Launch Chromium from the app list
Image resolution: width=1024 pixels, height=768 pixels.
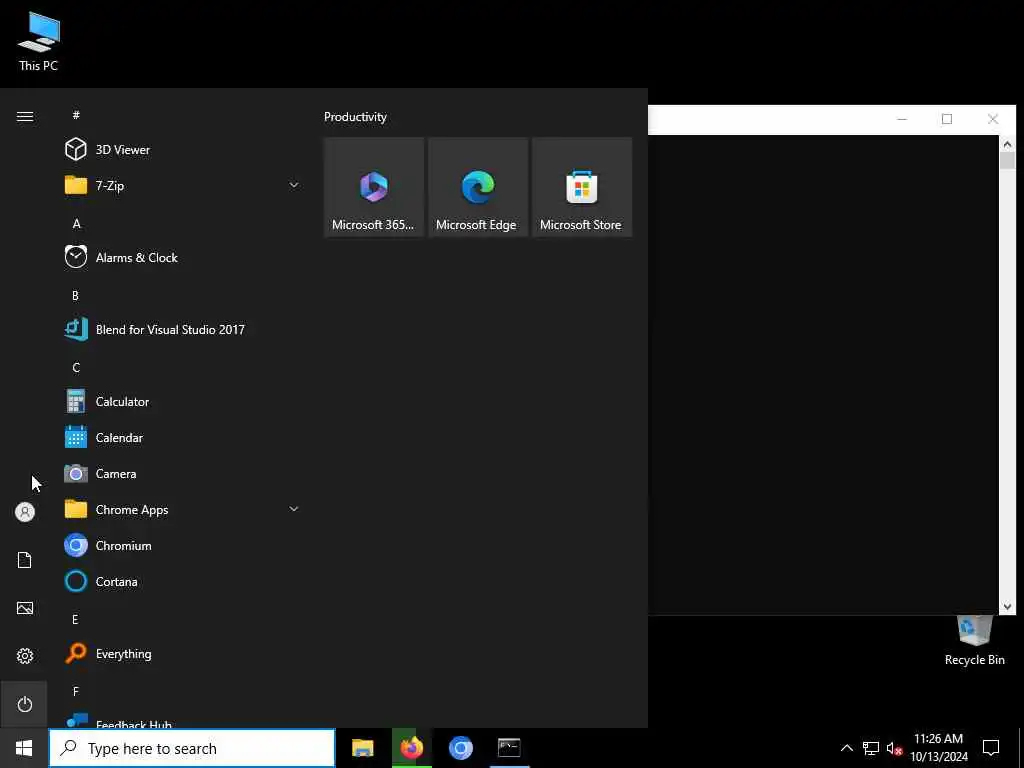(x=183, y=545)
